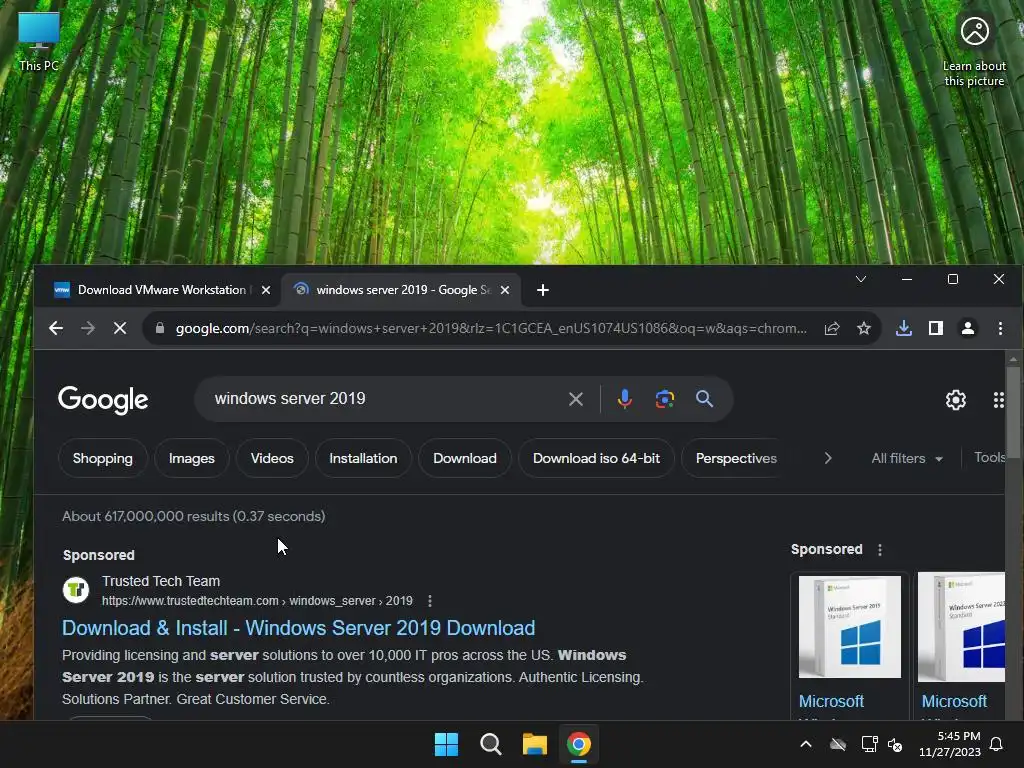Close the VMware Workstation tab
The width and height of the screenshot is (1024, 768).
point(266,290)
